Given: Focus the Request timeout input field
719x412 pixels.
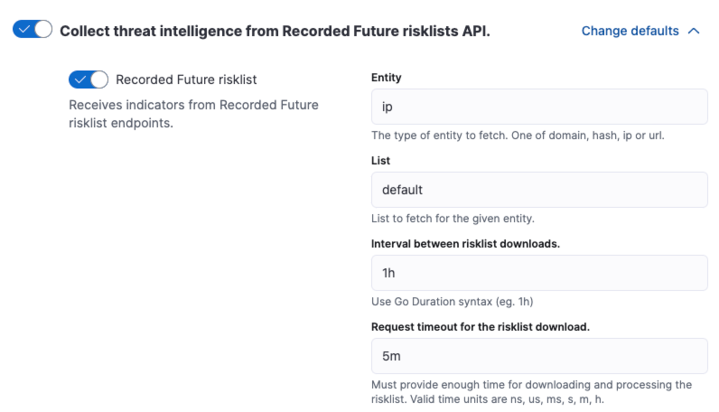Looking at the screenshot, I should (539, 355).
